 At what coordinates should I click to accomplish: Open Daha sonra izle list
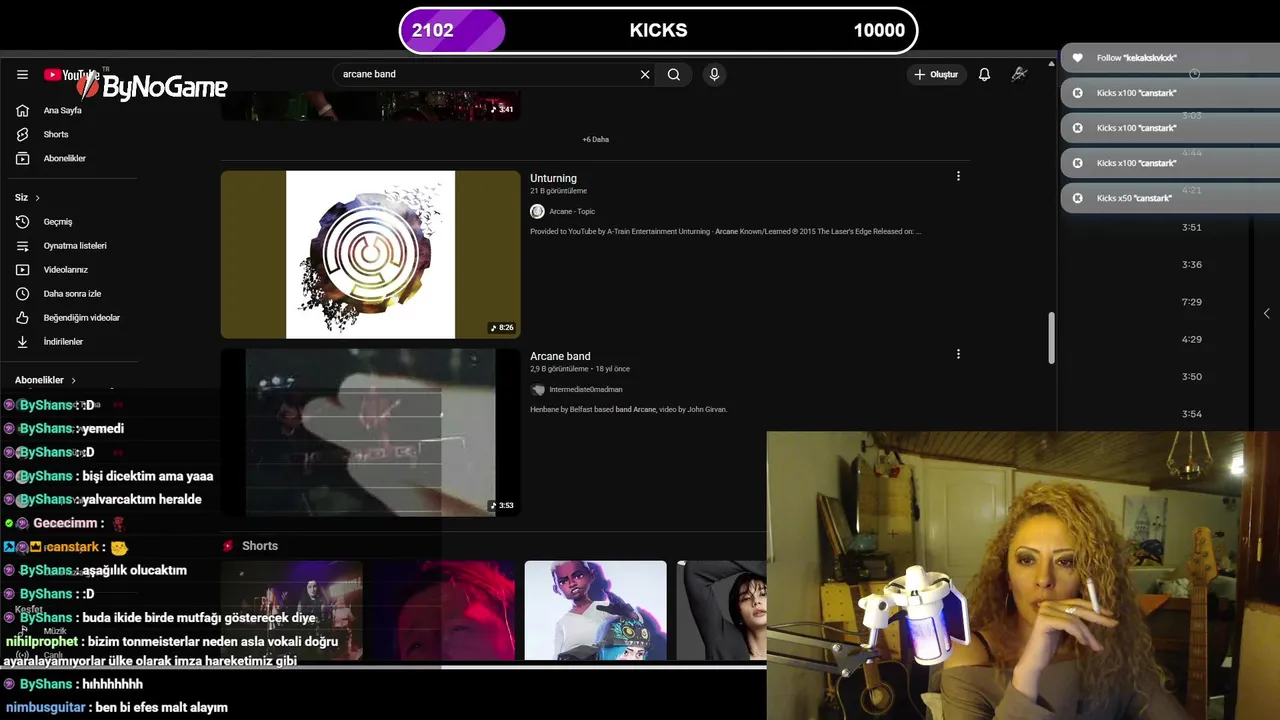(72, 294)
